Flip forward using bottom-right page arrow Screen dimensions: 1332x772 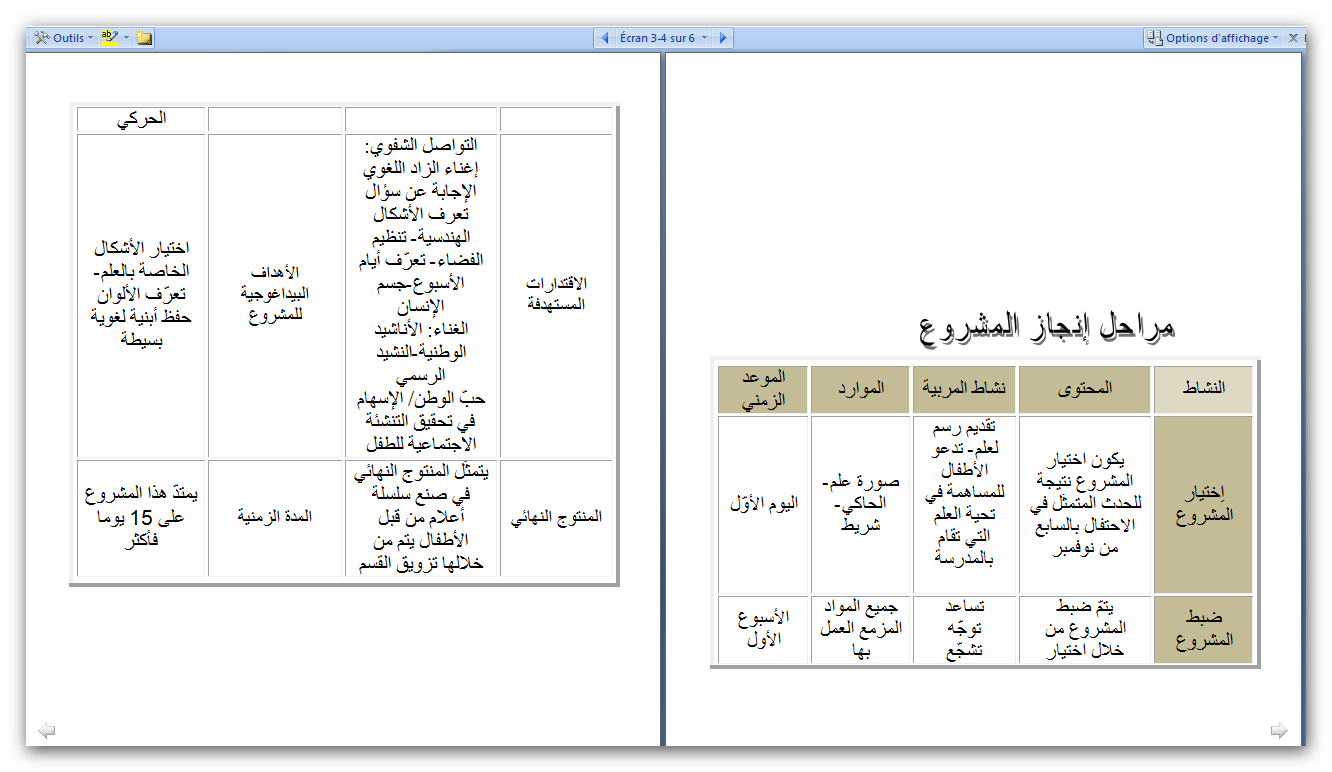click(1279, 731)
